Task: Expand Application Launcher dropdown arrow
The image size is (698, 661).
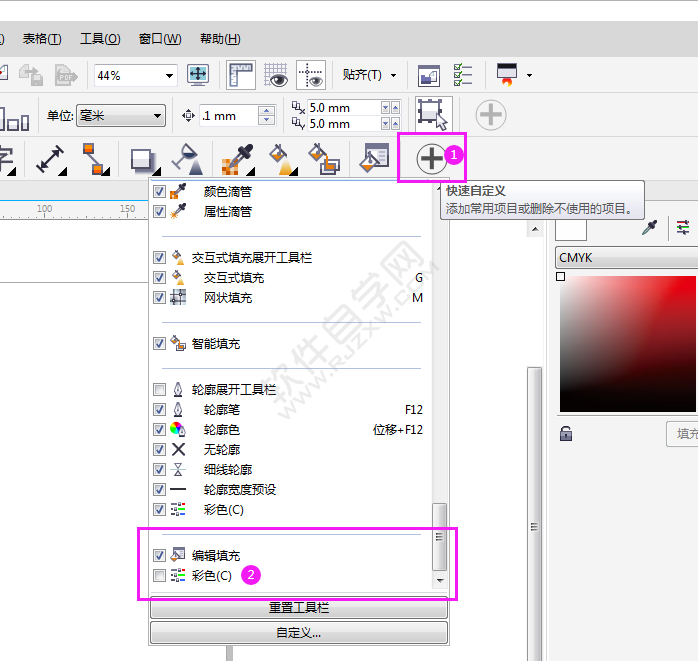Action: coord(529,75)
